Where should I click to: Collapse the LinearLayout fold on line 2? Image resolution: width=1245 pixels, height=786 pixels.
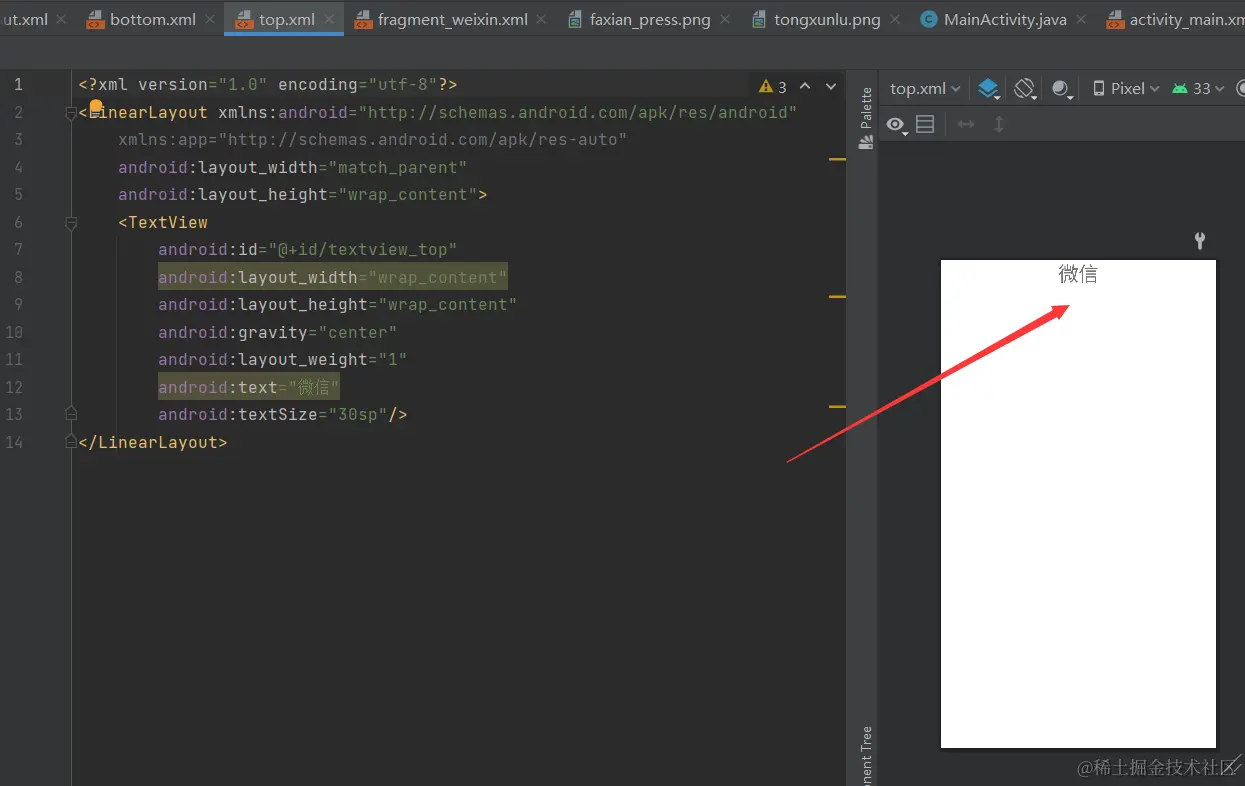[71, 113]
